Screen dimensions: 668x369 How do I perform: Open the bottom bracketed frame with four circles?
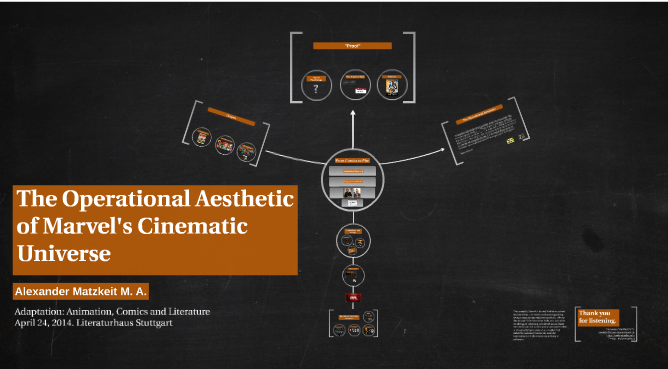pos(354,323)
